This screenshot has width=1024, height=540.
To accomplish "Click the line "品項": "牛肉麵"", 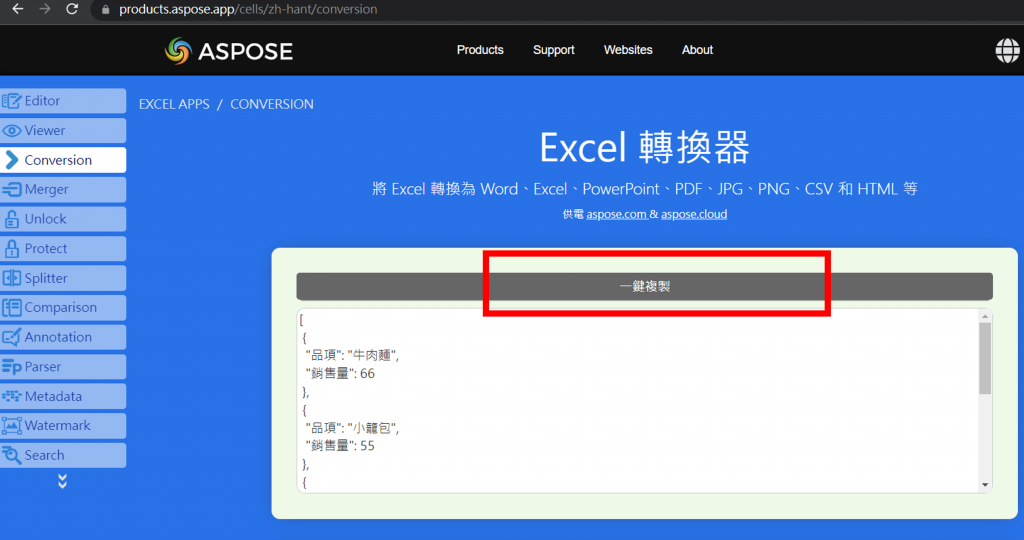I will coord(352,355).
